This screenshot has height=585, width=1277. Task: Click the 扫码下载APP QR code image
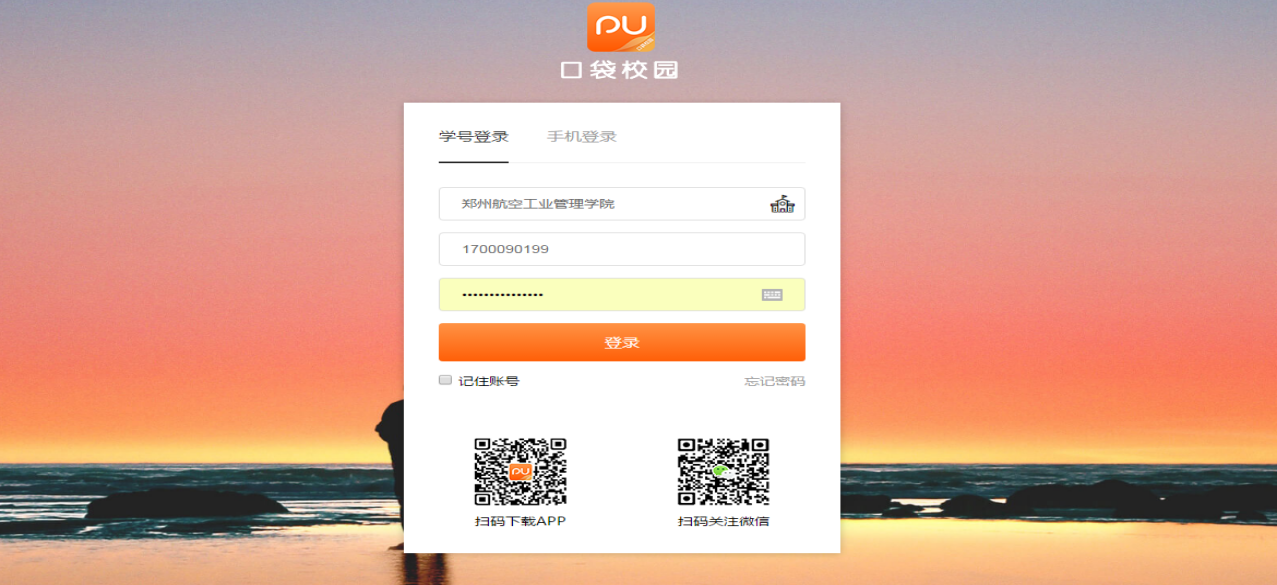520,471
